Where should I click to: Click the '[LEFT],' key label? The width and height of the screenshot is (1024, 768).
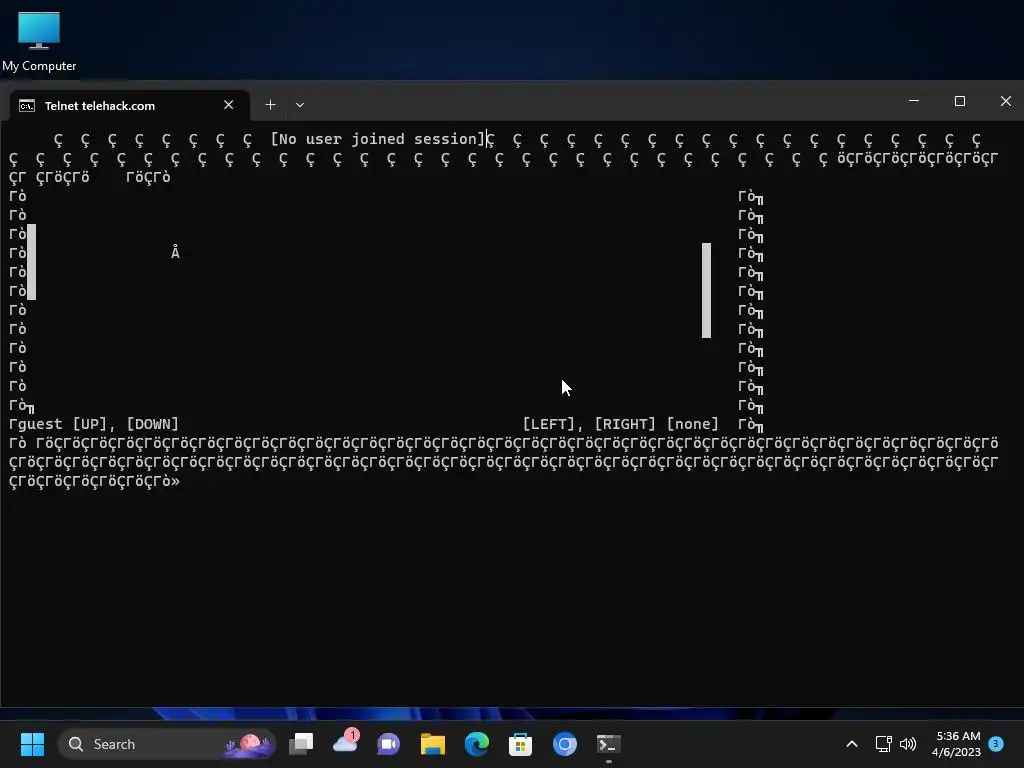click(553, 424)
